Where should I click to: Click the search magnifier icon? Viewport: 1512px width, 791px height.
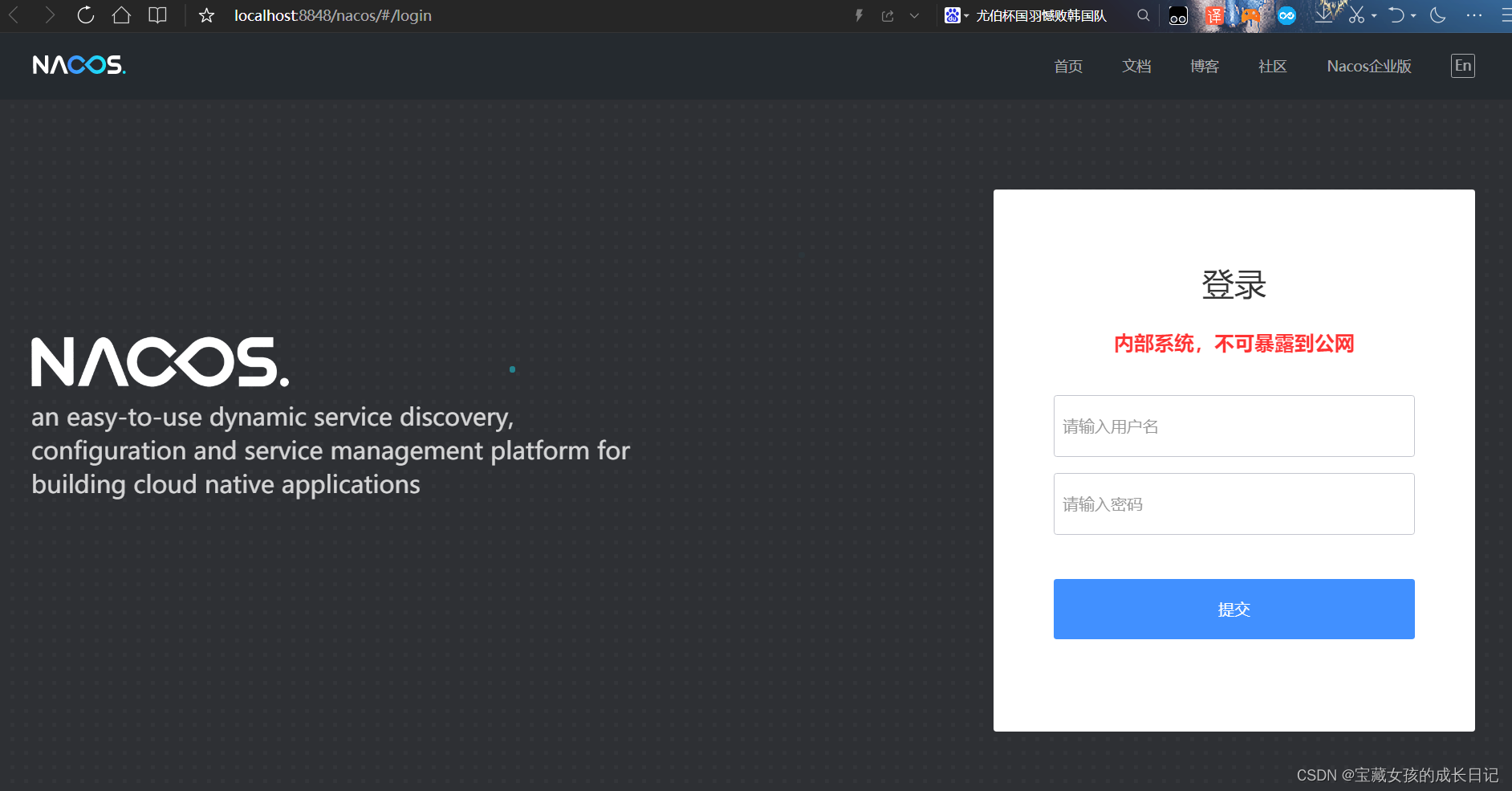1144,15
